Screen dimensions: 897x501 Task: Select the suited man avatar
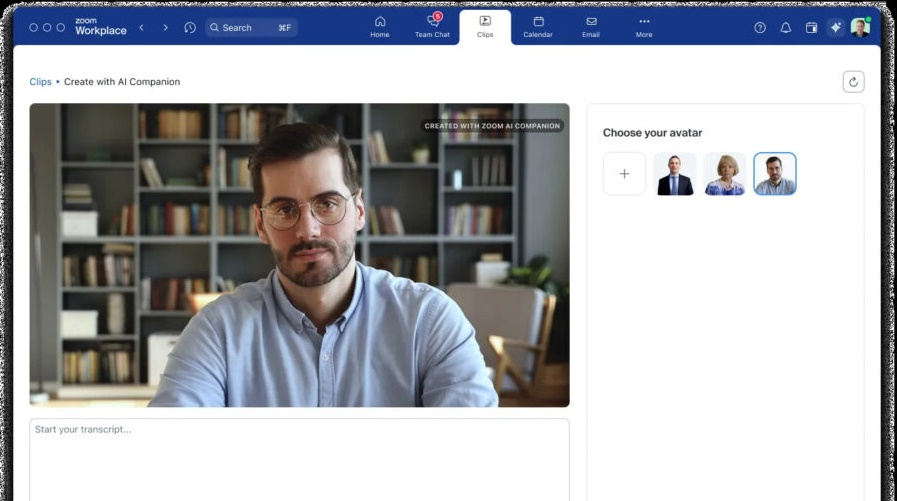point(674,174)
